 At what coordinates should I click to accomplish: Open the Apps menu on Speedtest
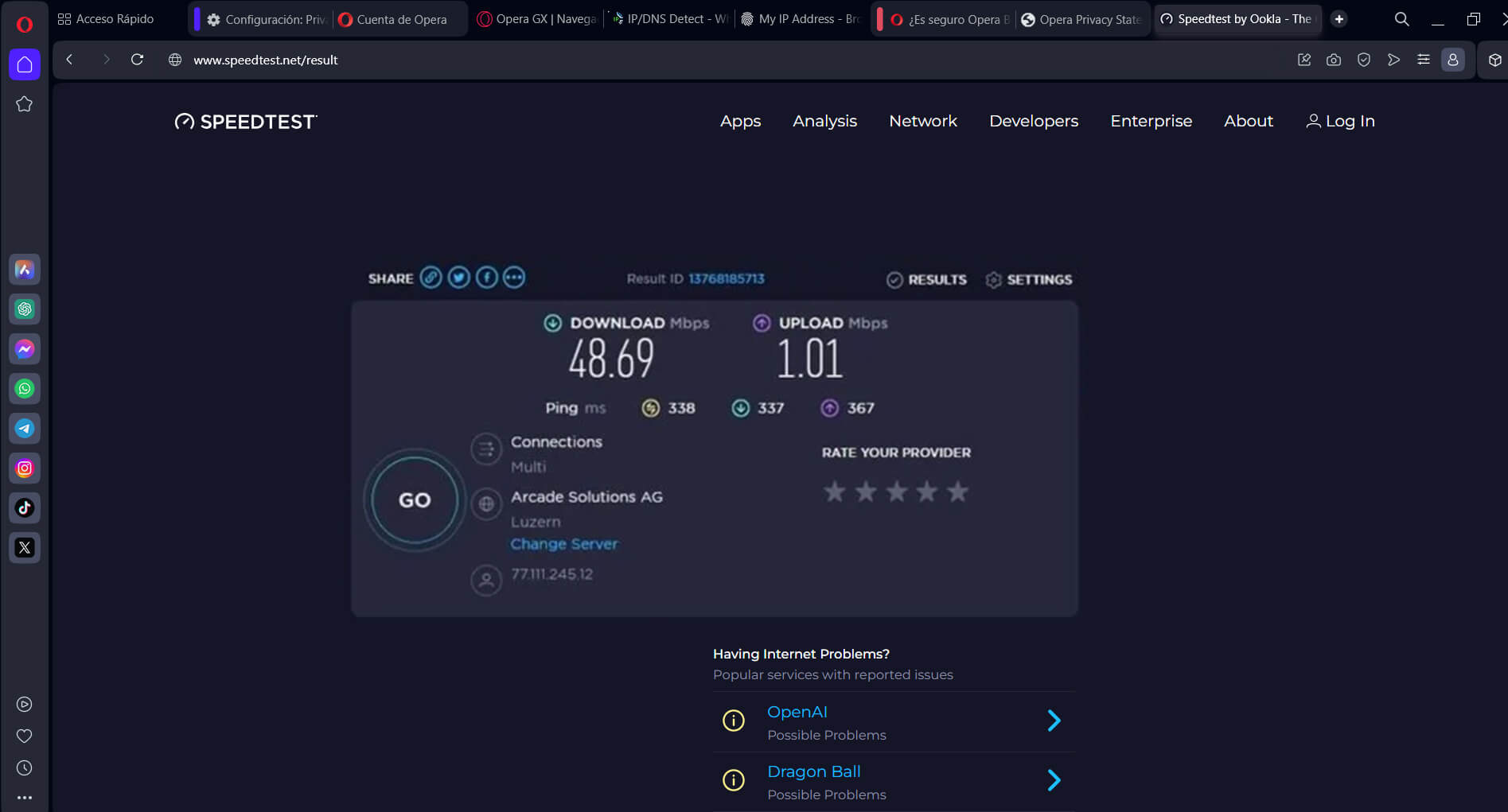pyautogui.click(x=740, y=121)
